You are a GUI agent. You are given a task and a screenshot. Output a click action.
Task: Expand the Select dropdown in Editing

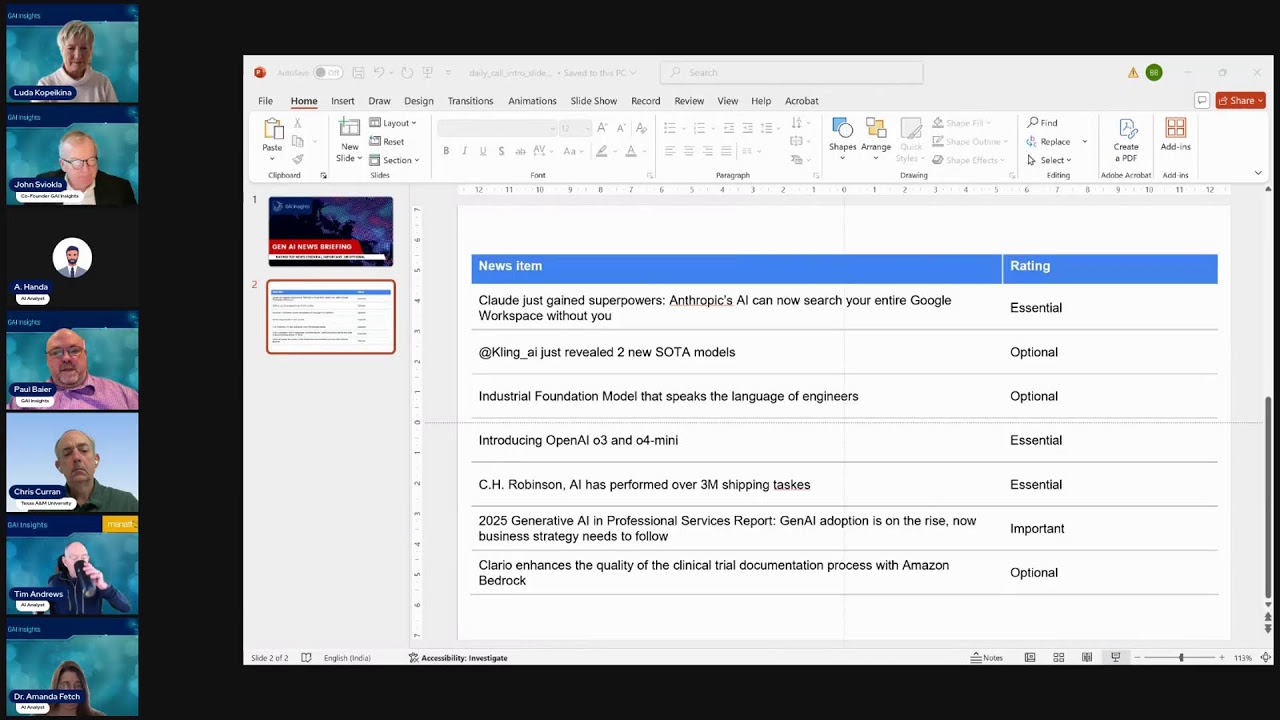1049,160
